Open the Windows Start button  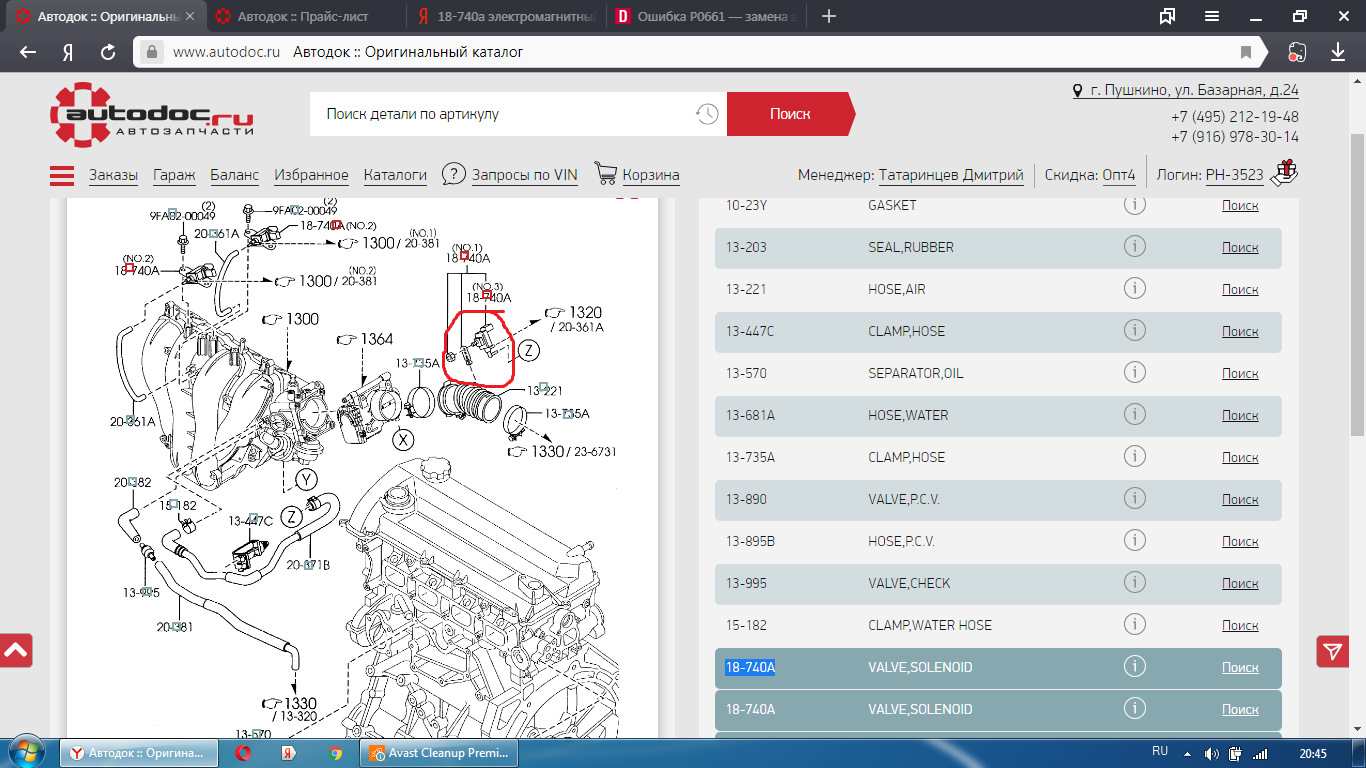click(x=27, y=752)
